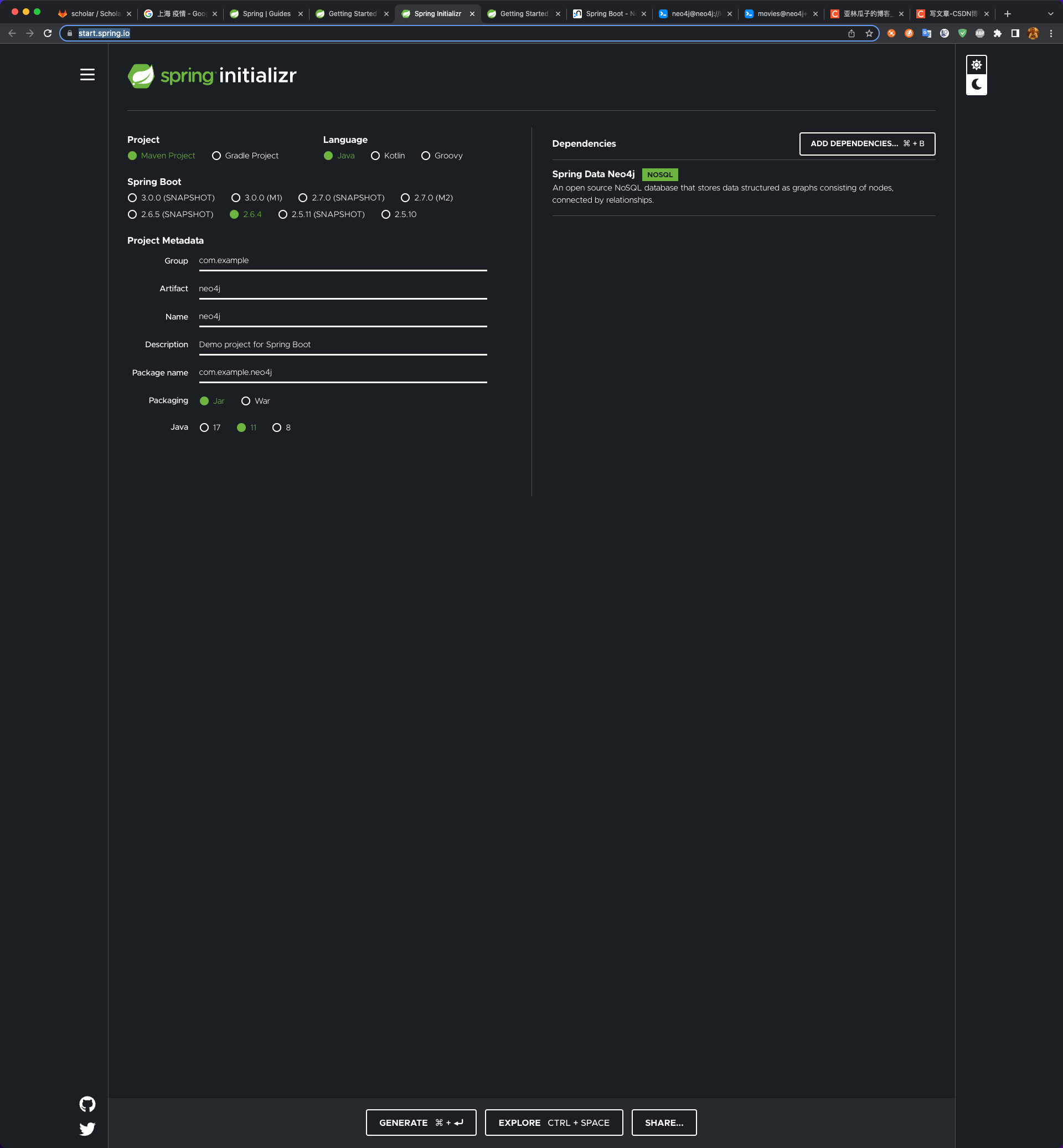Select Spring Boot 2.6.5 (SNAPSHOT)

coord(171,215)
